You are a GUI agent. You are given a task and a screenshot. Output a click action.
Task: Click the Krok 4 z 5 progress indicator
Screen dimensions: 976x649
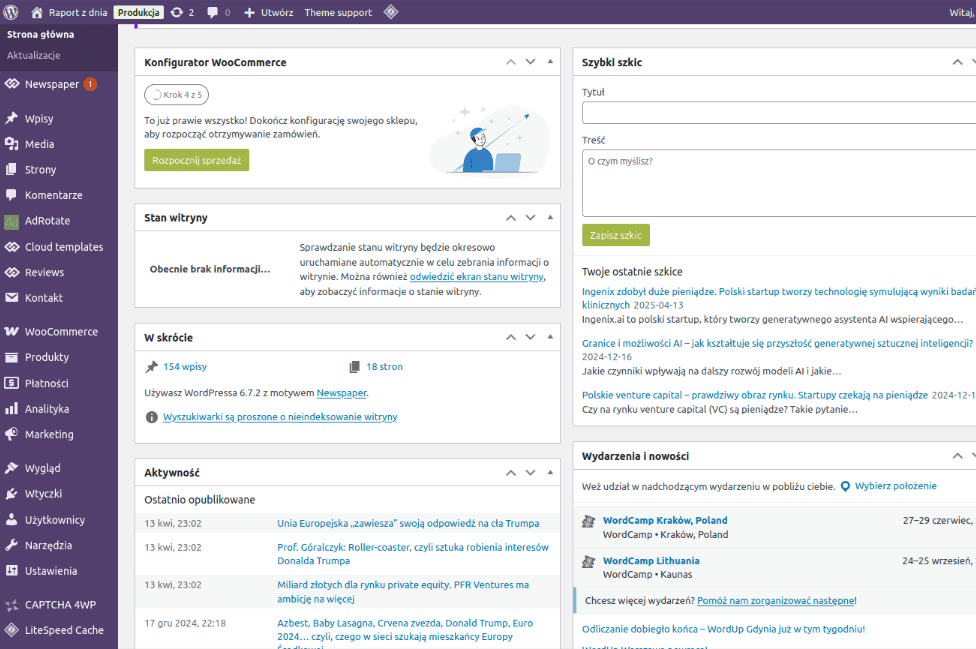point(177,95)
